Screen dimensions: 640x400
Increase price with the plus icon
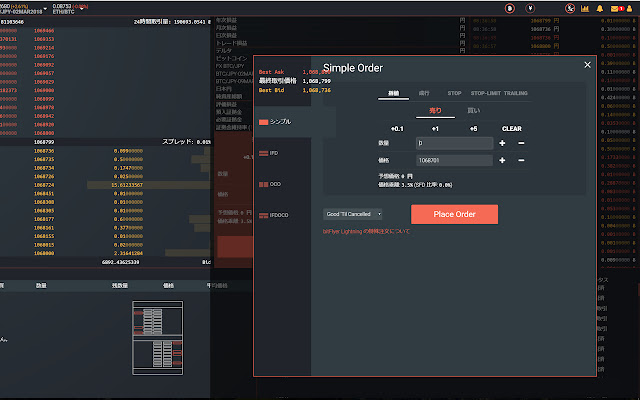pos(502,160)
